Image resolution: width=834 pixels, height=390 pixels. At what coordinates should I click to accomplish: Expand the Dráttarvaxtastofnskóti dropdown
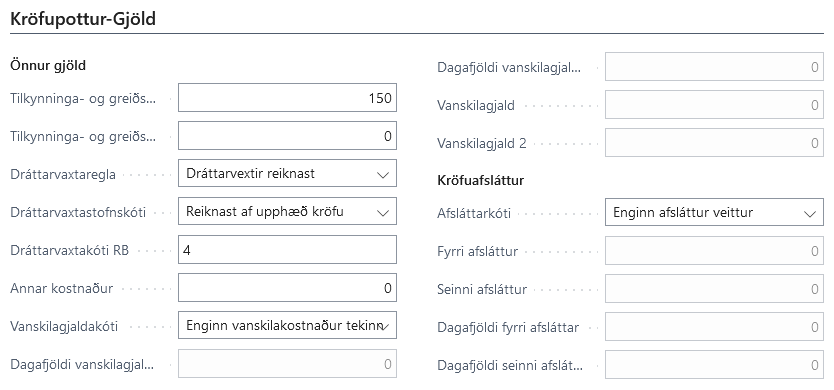[287, 211]
